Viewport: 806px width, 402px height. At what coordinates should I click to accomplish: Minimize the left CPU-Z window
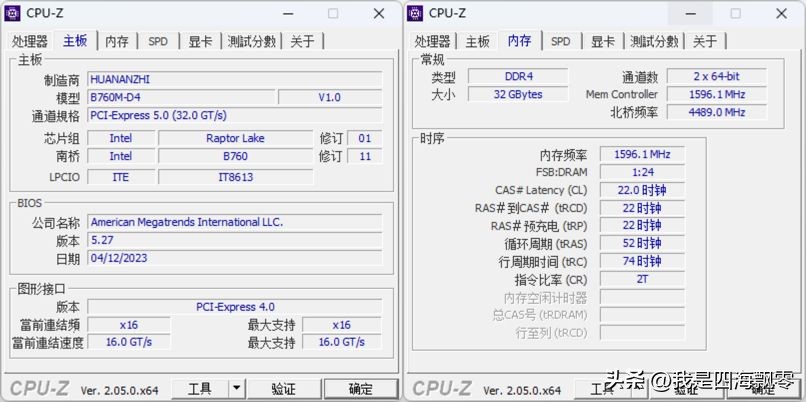click(x=288, y=13)
